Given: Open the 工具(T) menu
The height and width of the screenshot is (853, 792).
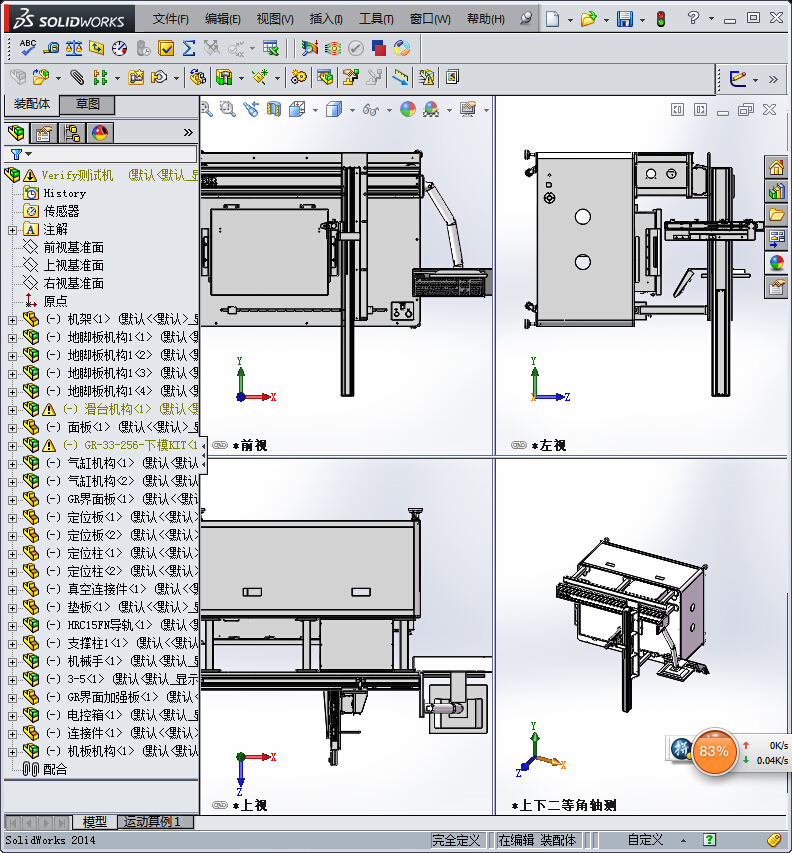Looking at the screenshot, I should tap(376, 19).
